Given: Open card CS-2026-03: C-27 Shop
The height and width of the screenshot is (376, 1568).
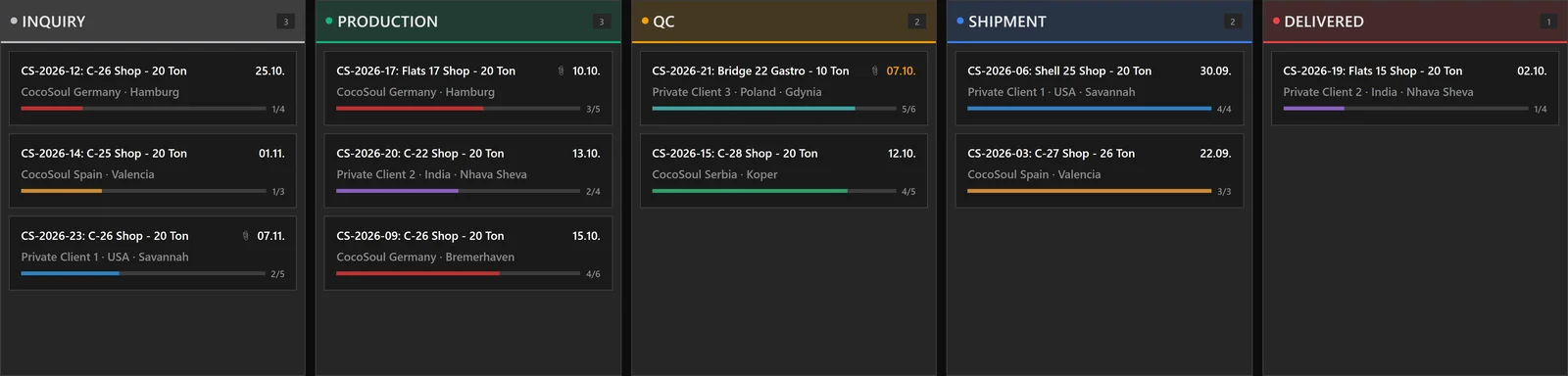Looking at the screenshot, I should click(x=1100, y=170).
